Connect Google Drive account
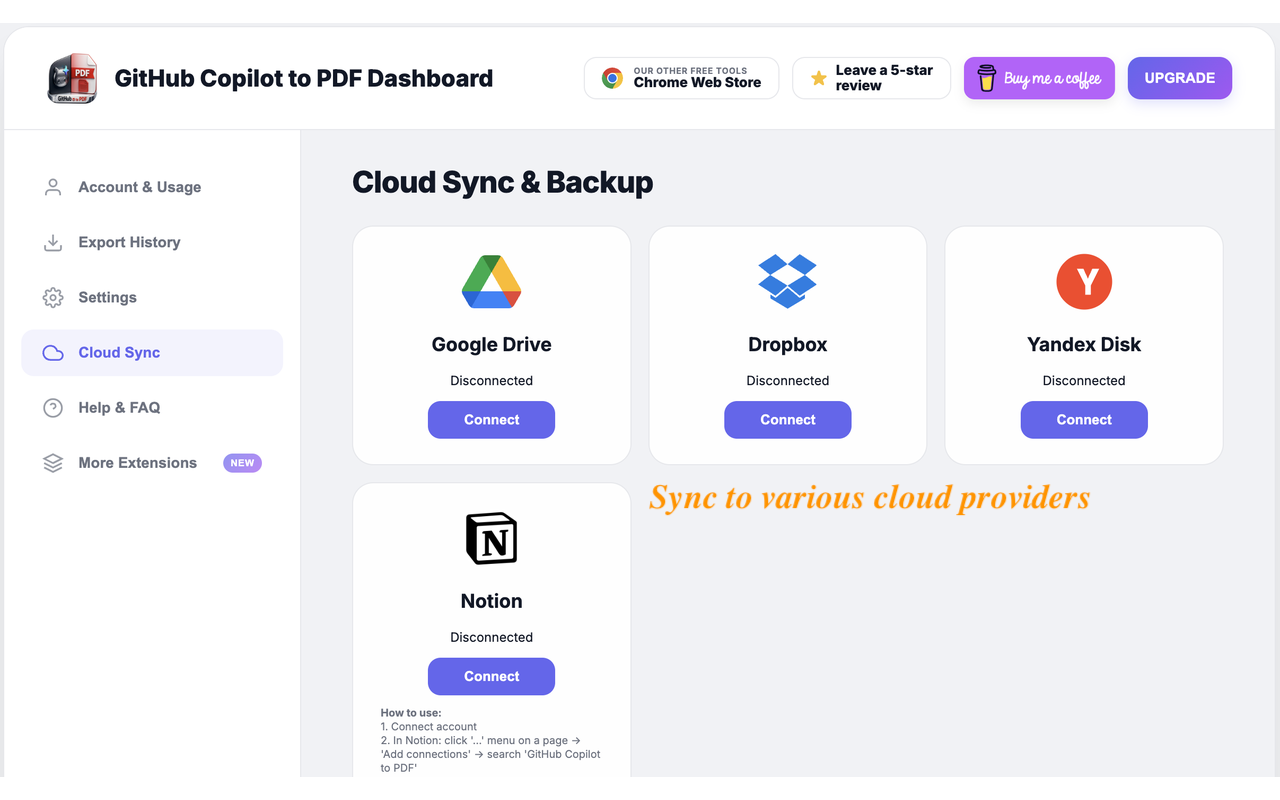 click(492, 420)
